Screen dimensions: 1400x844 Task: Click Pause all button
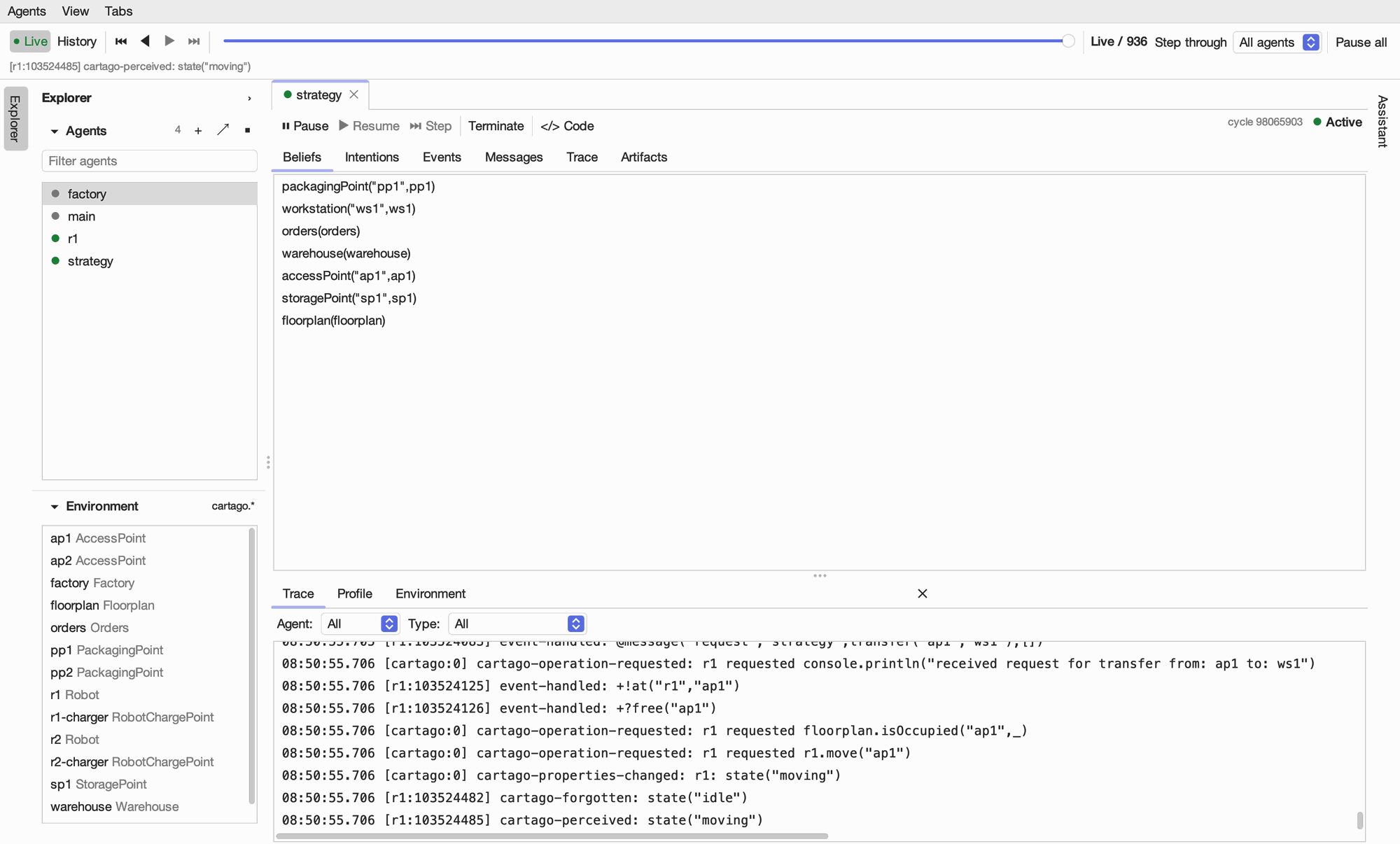(x=1361, y=42)
